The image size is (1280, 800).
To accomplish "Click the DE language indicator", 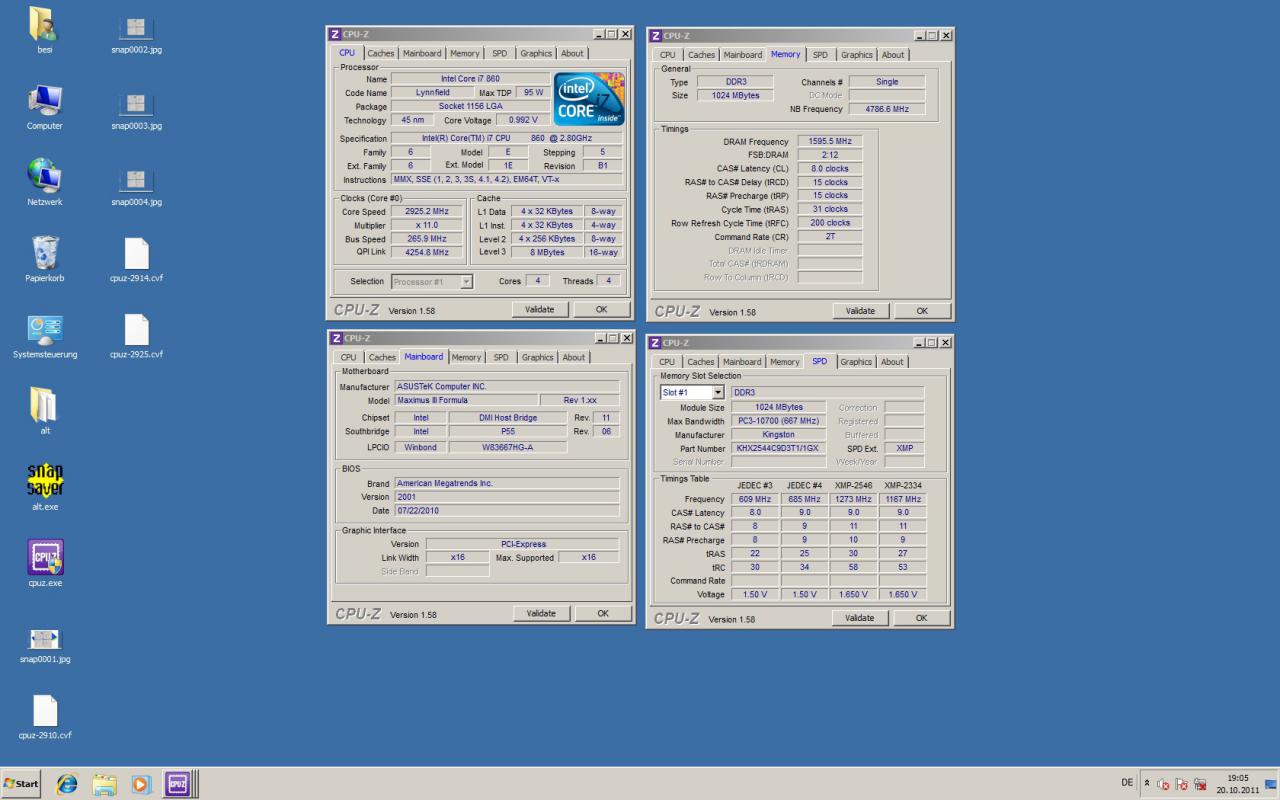I will (1127, 784).
